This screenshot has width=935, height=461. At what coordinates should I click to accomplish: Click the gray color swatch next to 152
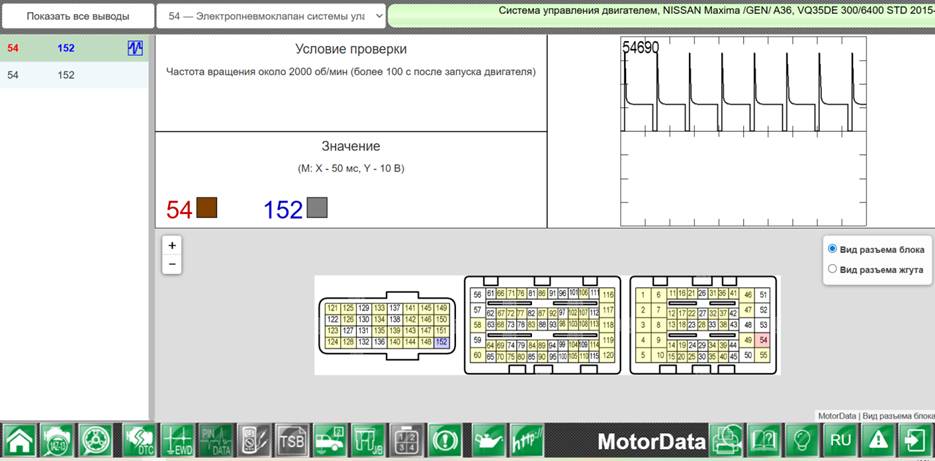[x=317, y=208]
